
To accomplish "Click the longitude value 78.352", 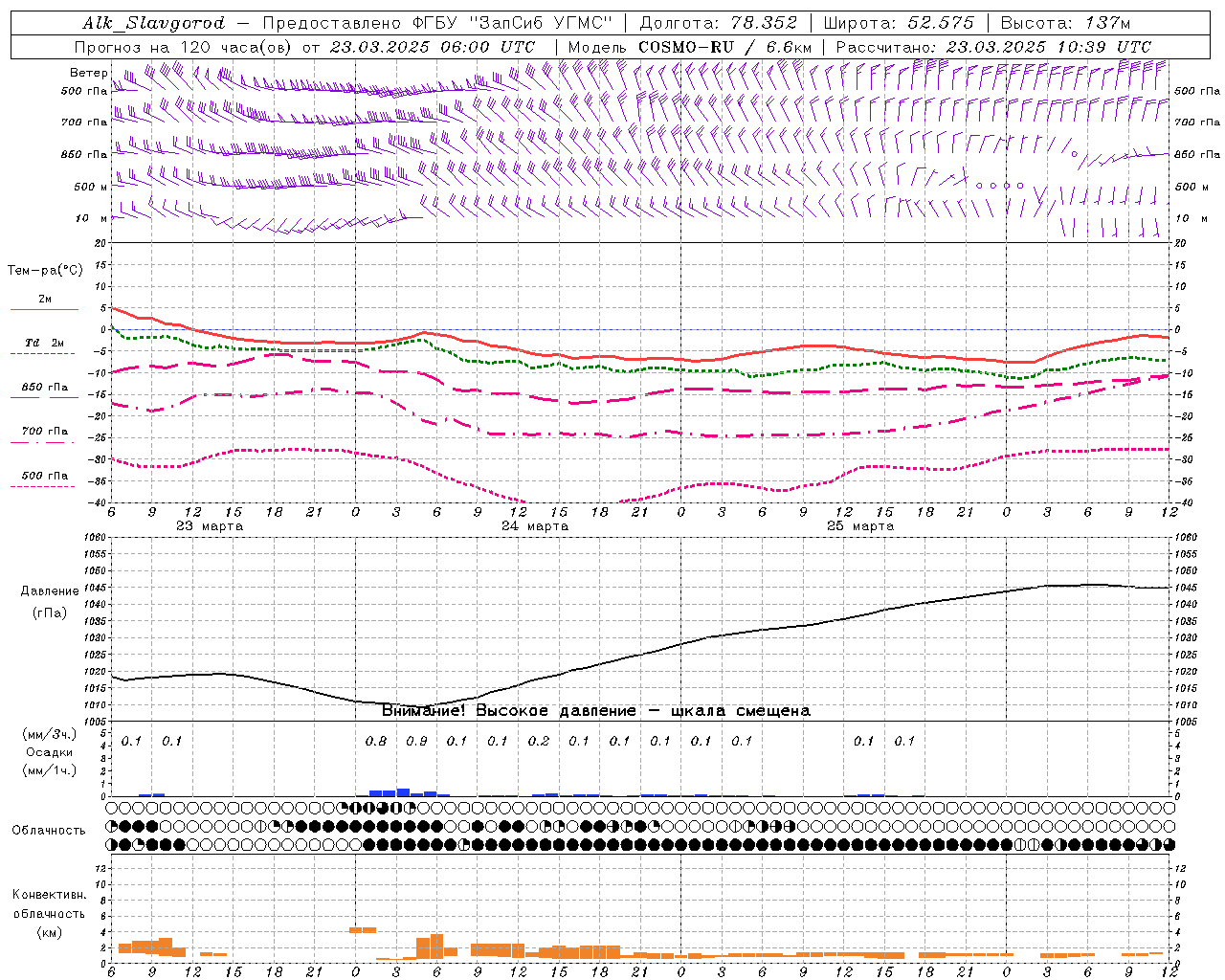I will (765, 23).
